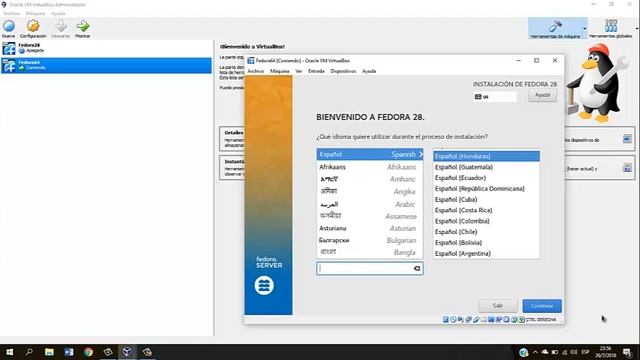Select Español (Argentina) locale
The image size is (640, 360).
coord(487,253)
